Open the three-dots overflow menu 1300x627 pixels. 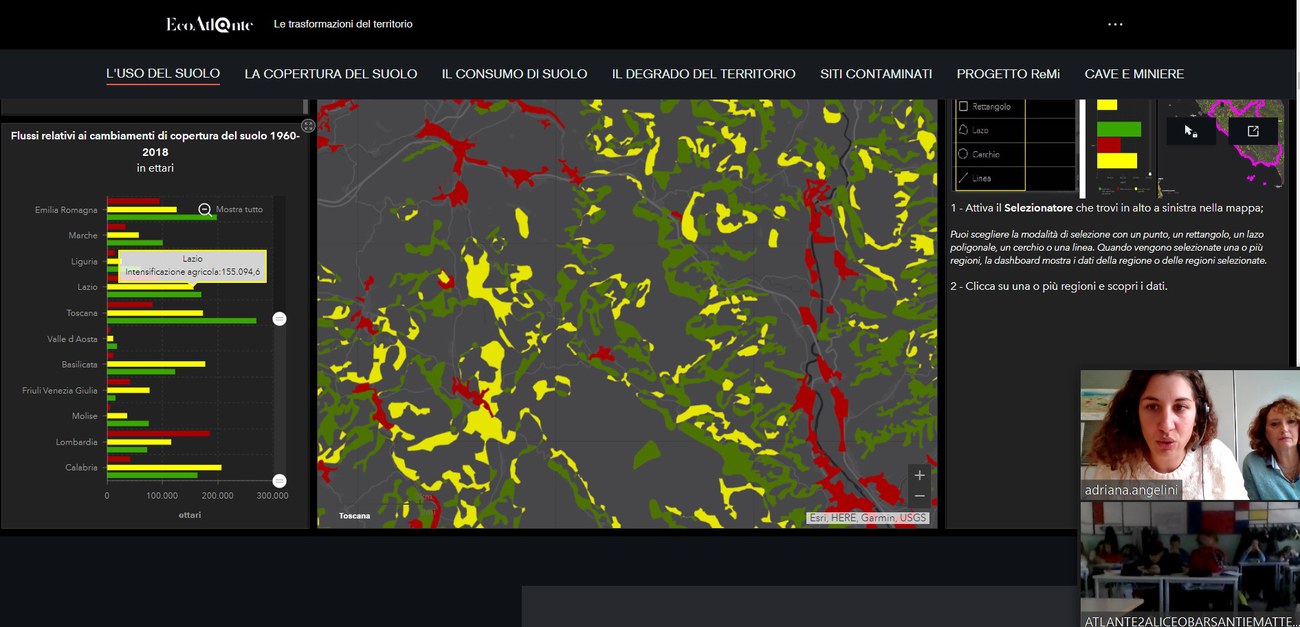1115,24
